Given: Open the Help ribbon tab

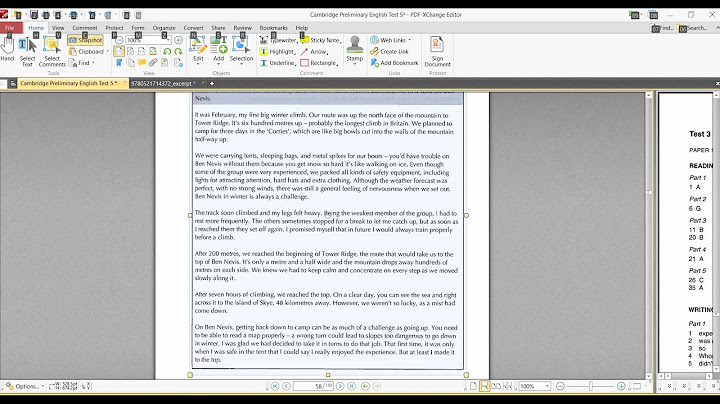Looking at the screenshot, I should [302, 28].
